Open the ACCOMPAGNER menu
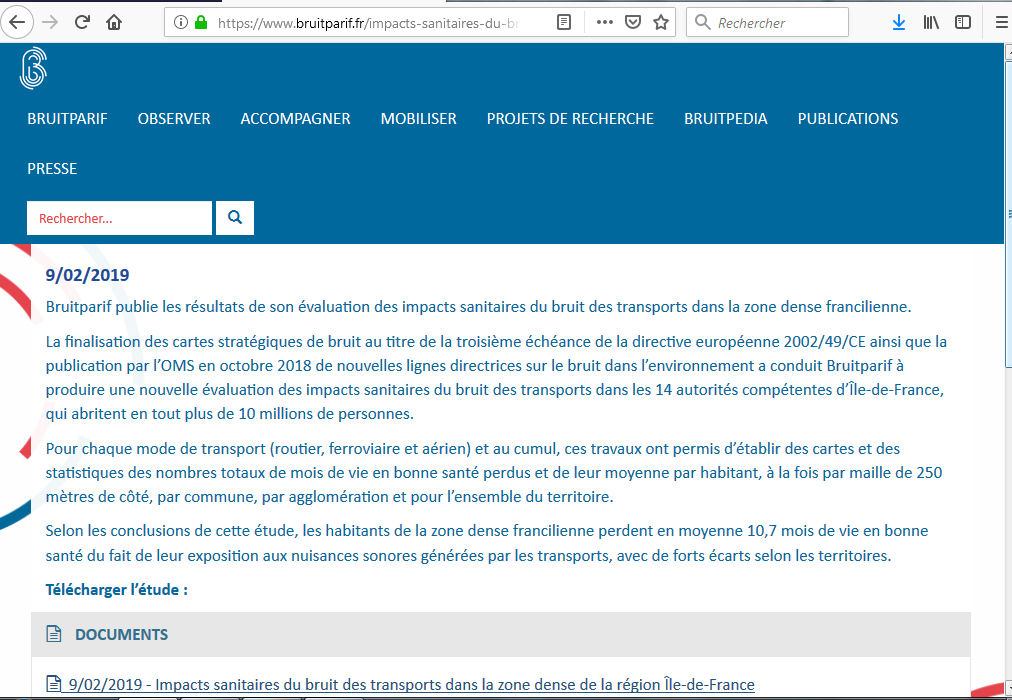Screen dimensions: 1012x700 tap(296, 119)
